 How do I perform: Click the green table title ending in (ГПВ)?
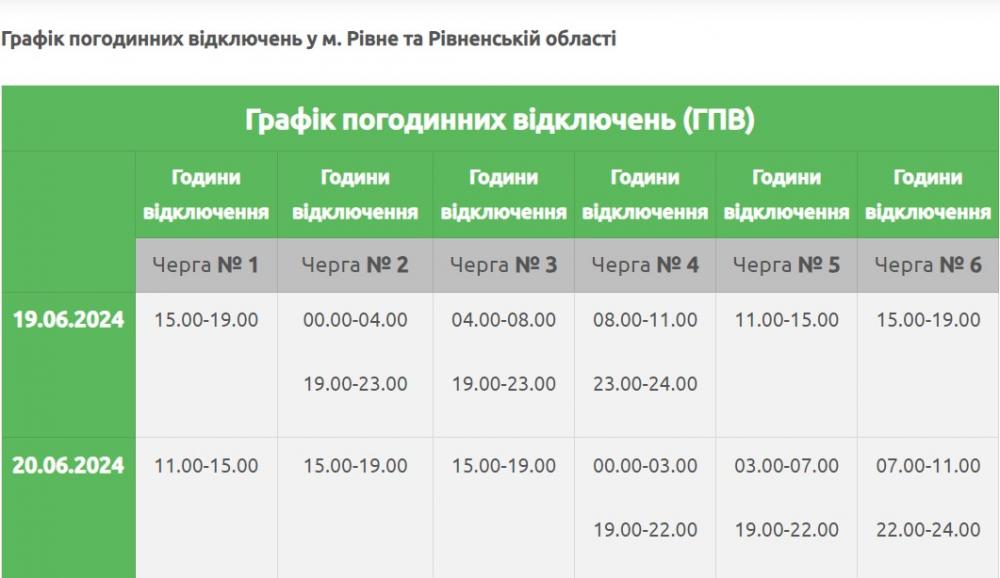pyautogui.click(x=500, y=120)
